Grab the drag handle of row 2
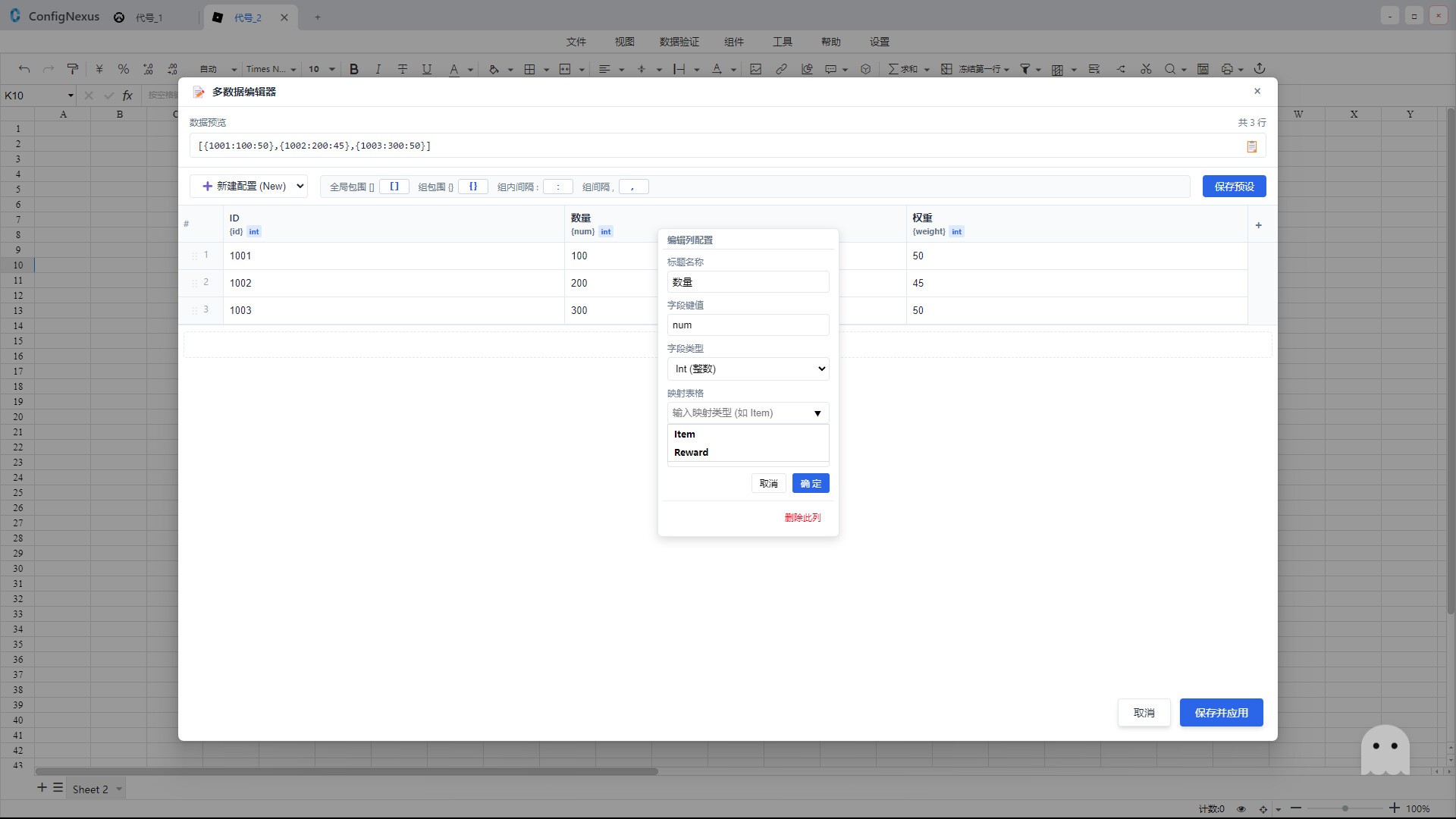Screen dimensions: 1456x819 pos(195,283)
